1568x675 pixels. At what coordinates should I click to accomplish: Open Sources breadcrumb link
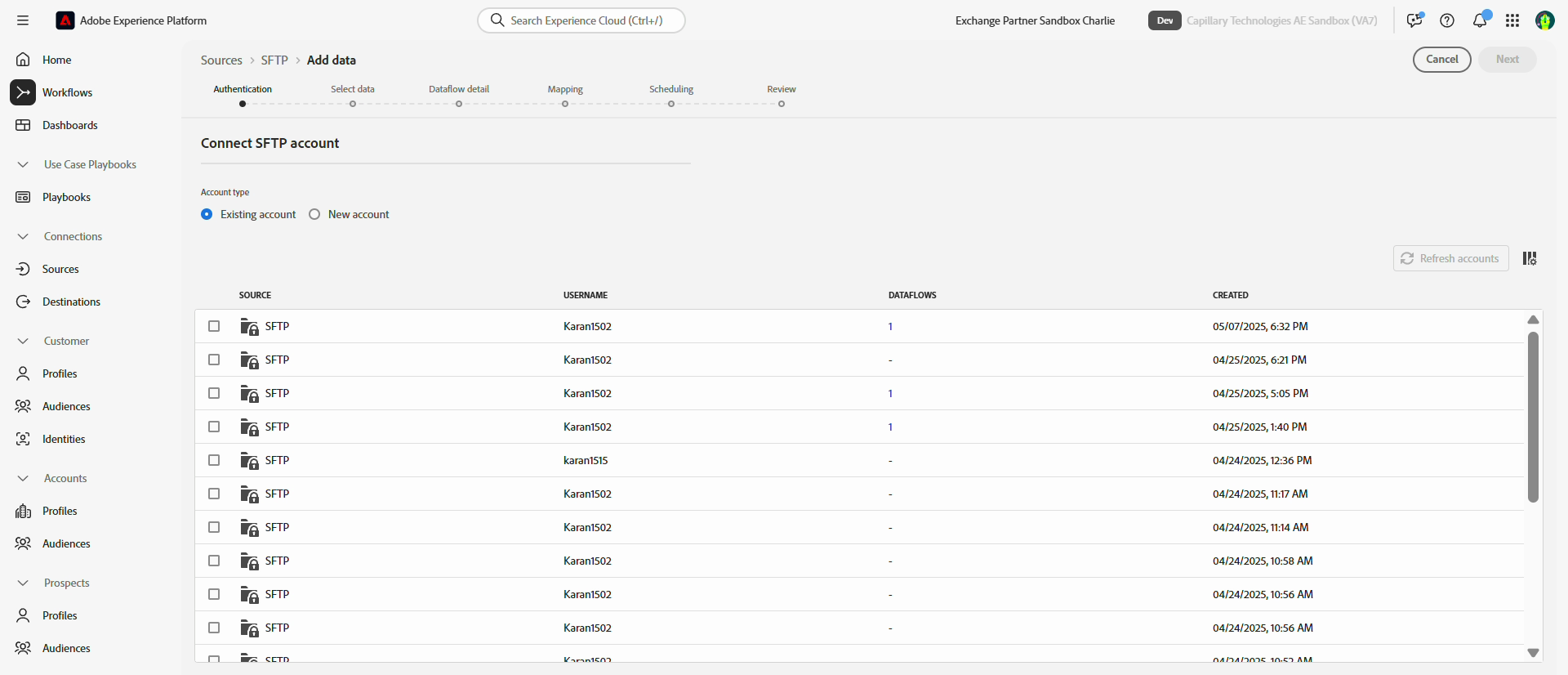click(221, 60)
